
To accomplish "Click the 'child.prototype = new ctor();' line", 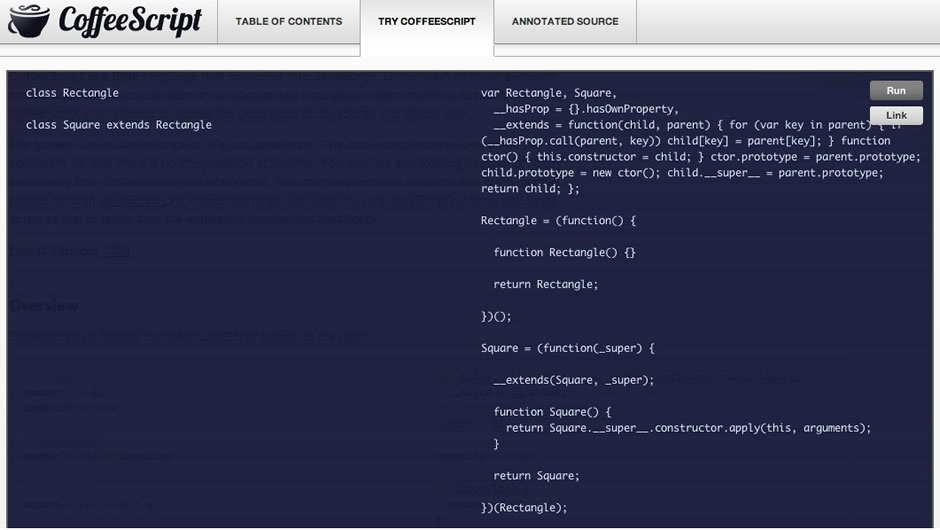I will (x=682, y=173).
